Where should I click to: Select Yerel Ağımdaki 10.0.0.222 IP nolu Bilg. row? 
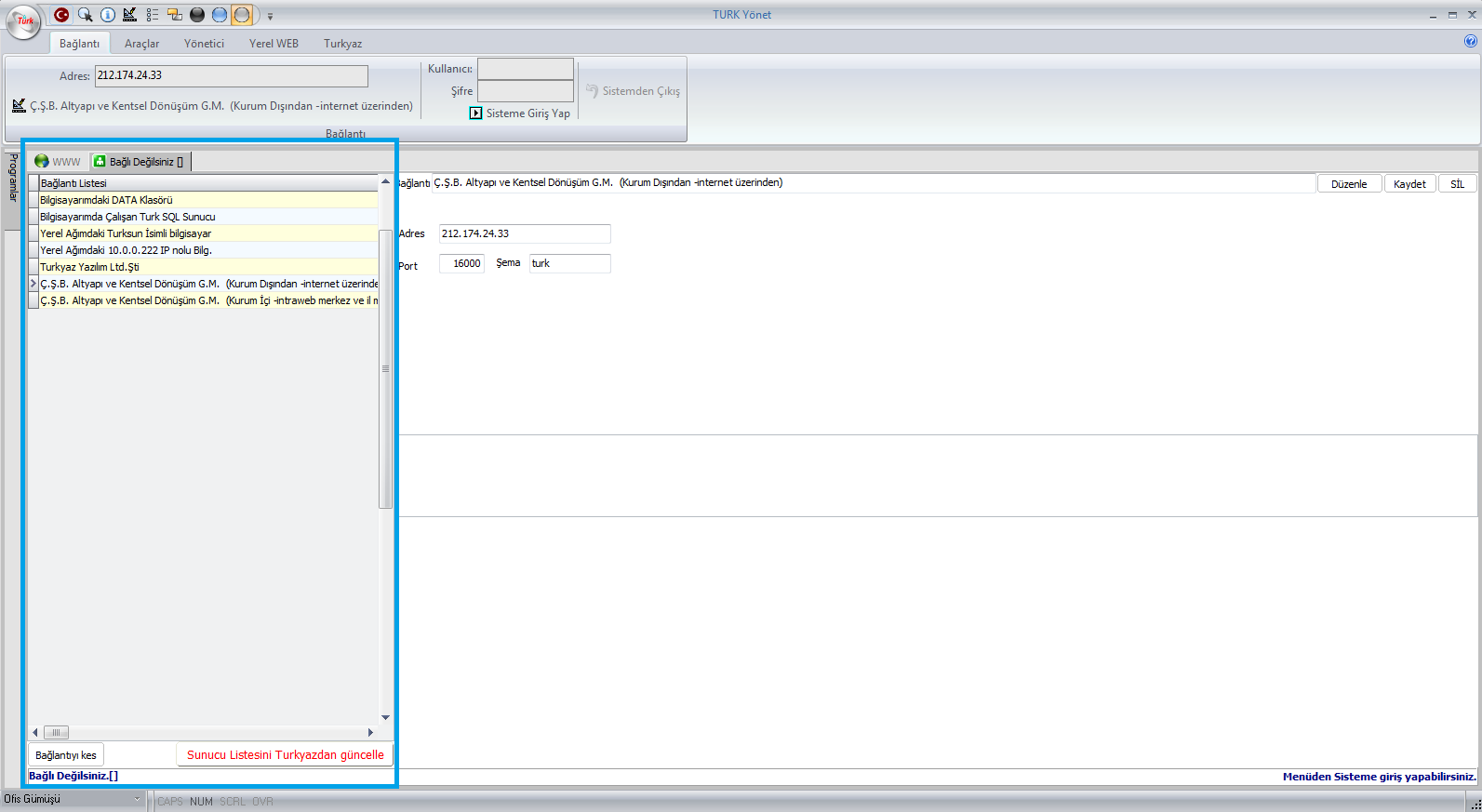tap(208, 250)
